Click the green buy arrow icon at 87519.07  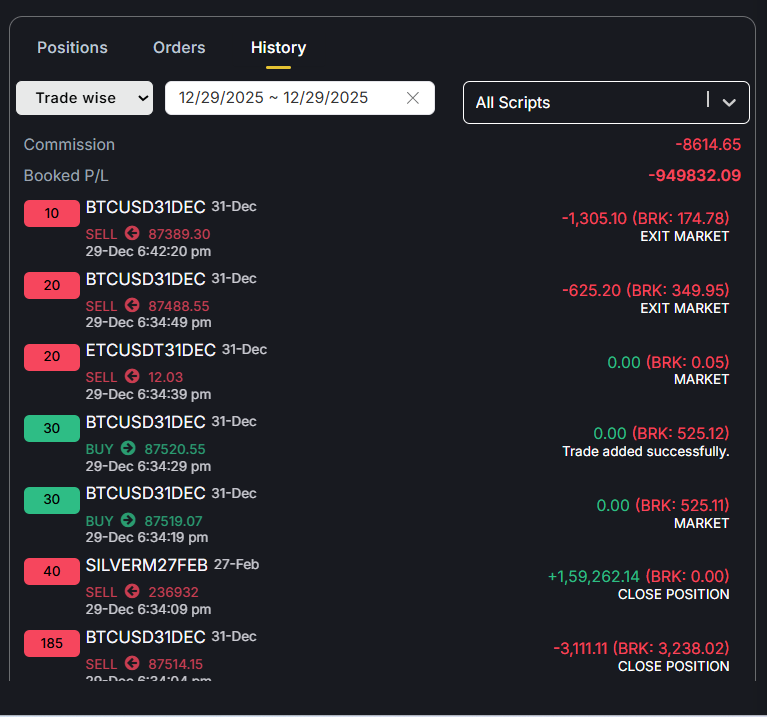127,520
